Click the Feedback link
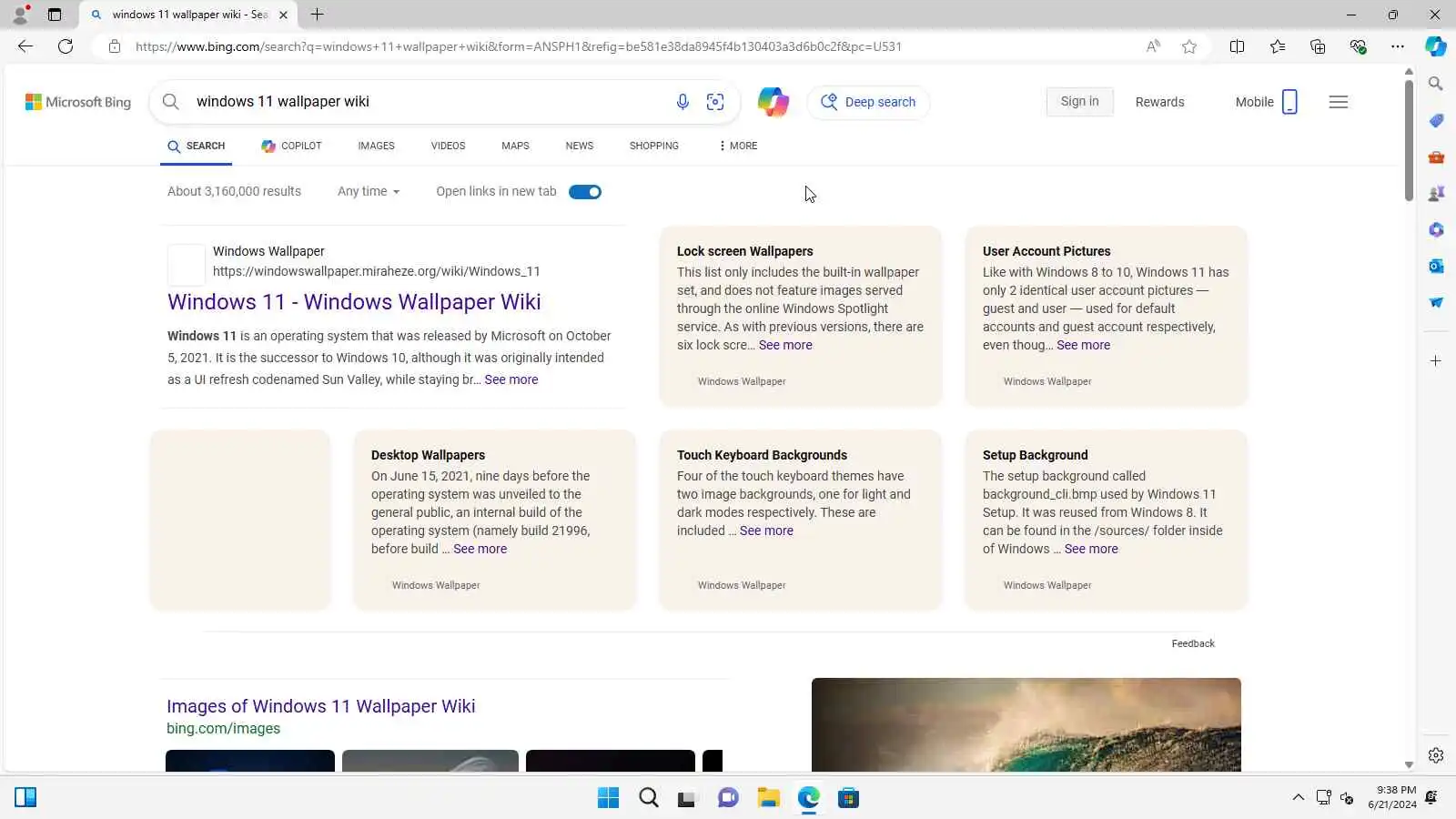 (x=1193, y=643)
